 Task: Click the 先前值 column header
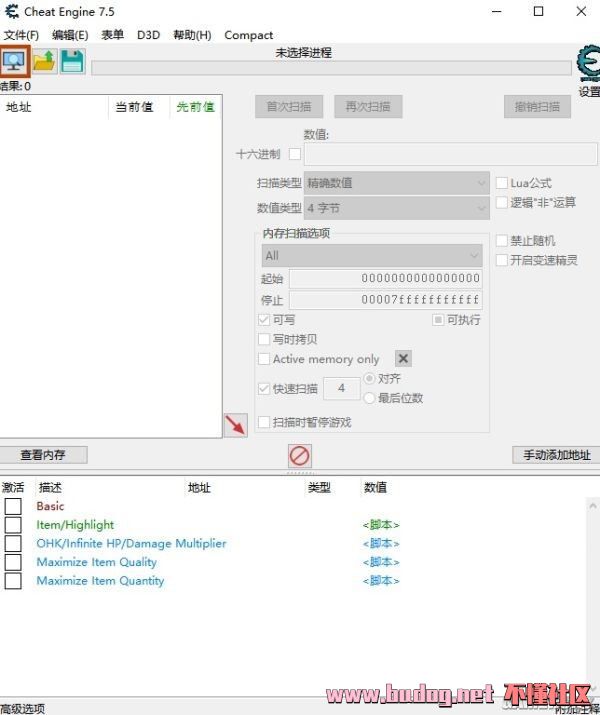195,107
